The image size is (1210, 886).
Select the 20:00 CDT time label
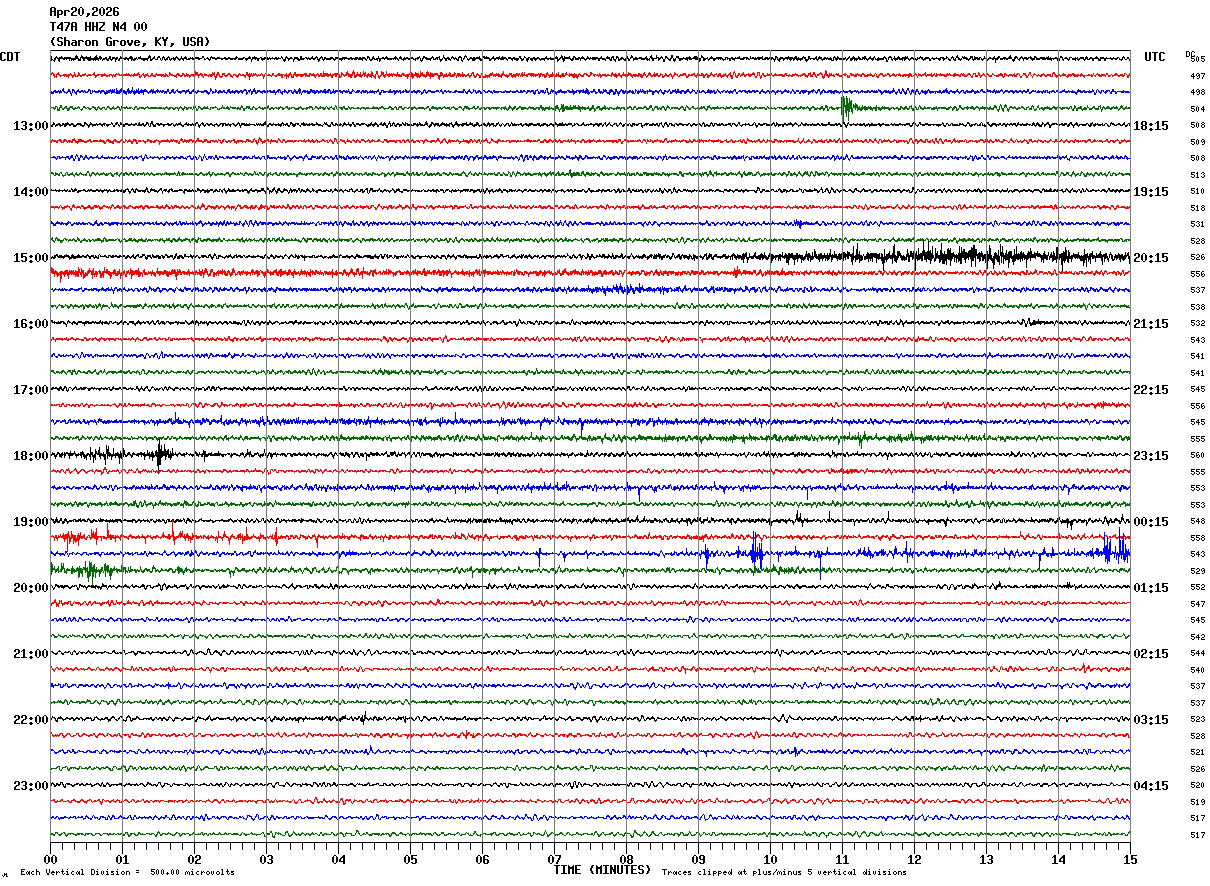click(x=31, y=588)
